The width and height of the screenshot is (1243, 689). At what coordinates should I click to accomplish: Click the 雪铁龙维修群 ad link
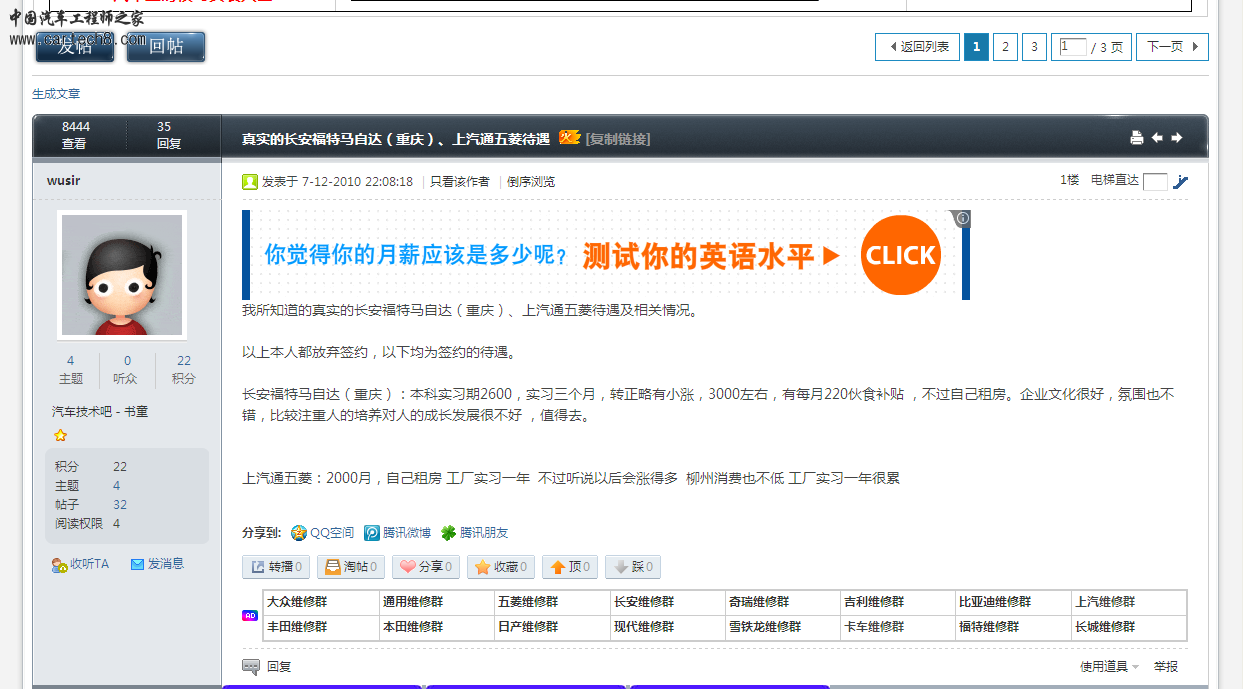pyautogui.click(x=765, y=627)
